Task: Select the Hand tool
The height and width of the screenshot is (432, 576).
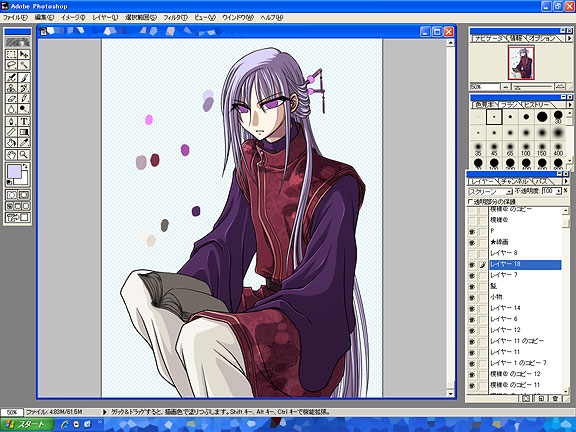Action: [11, 155]
